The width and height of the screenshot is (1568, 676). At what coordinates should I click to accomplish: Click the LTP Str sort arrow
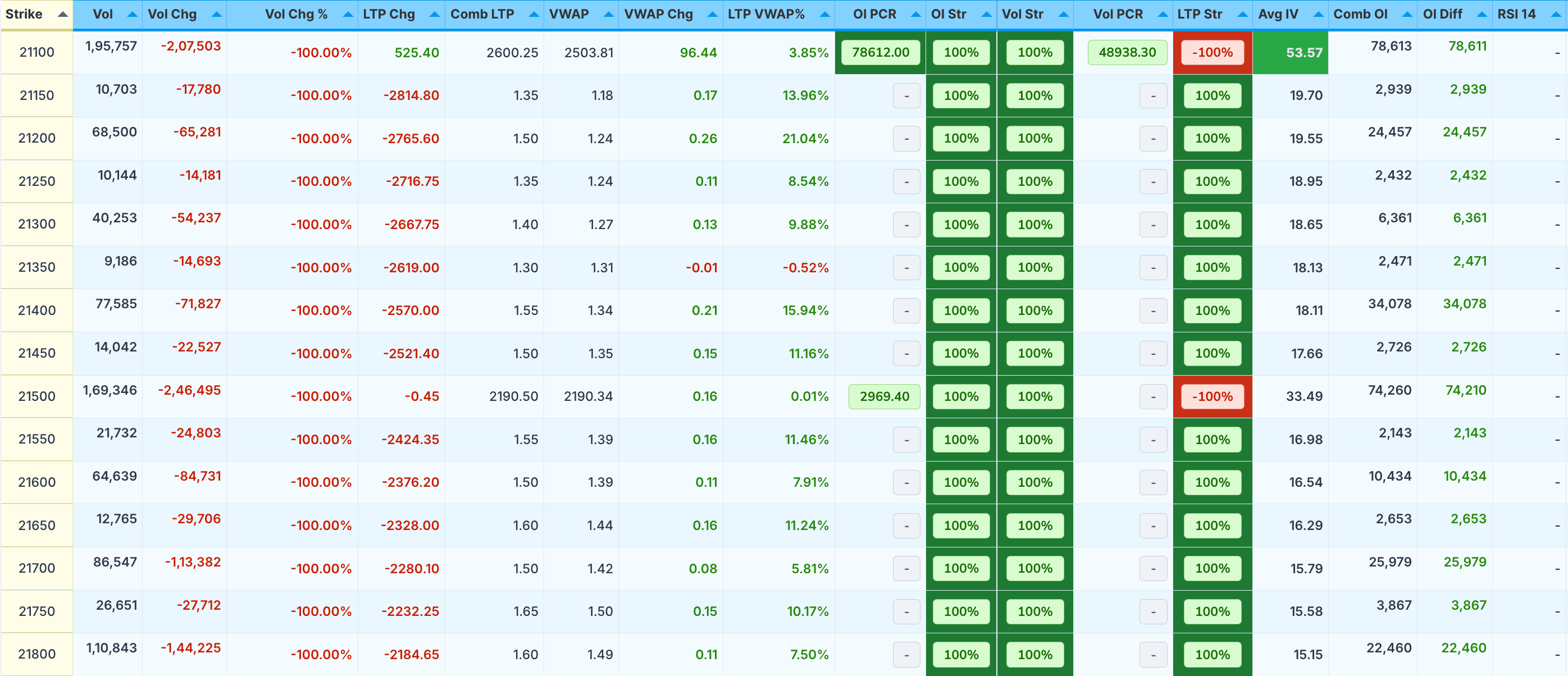1242,14
